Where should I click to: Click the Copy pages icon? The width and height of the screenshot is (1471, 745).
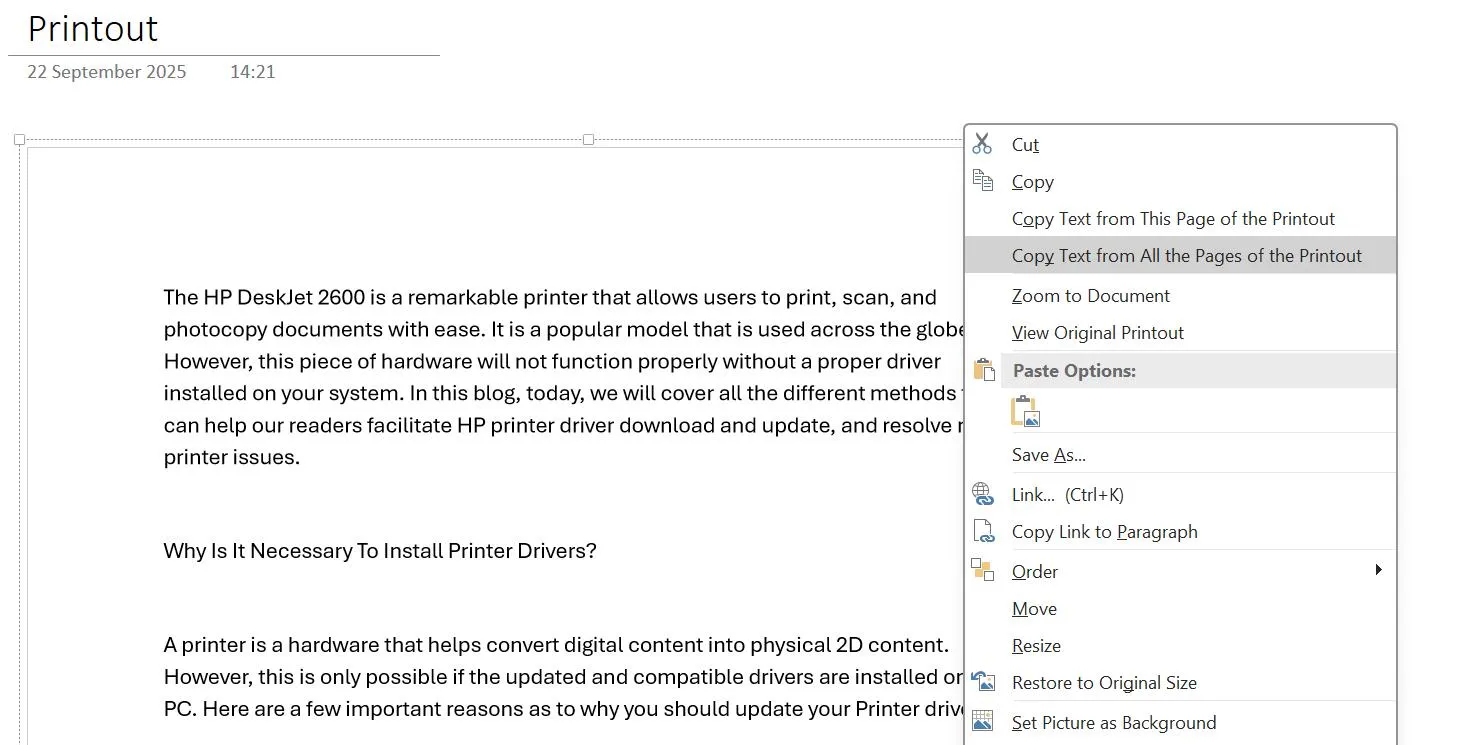(x=983, y=181)
